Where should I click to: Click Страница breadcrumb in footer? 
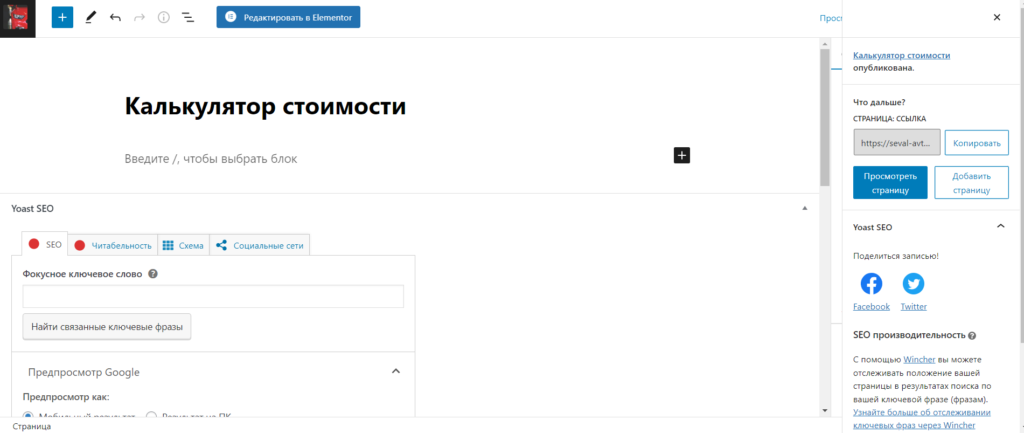(32, 426)
